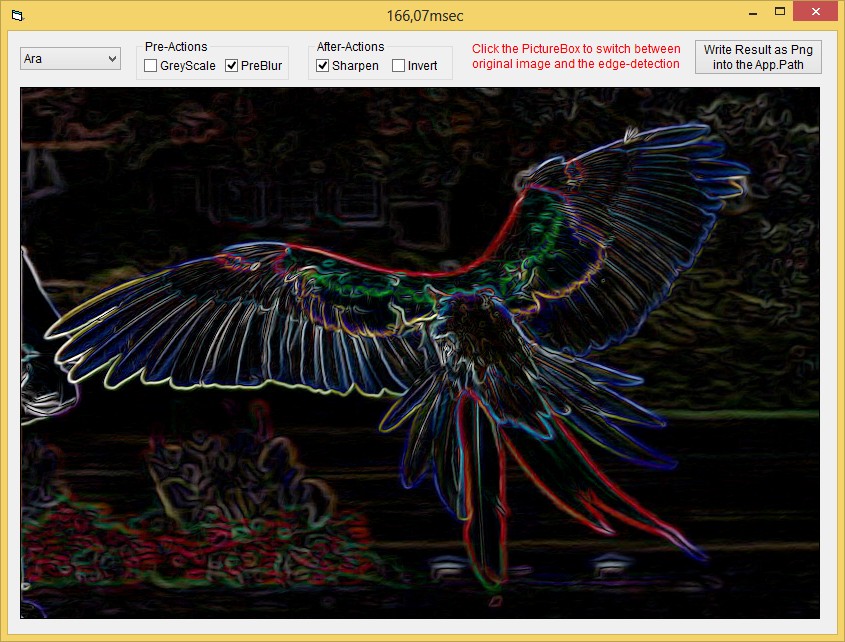
Task: Click the After-Actions group label
Action: (350, 46)
